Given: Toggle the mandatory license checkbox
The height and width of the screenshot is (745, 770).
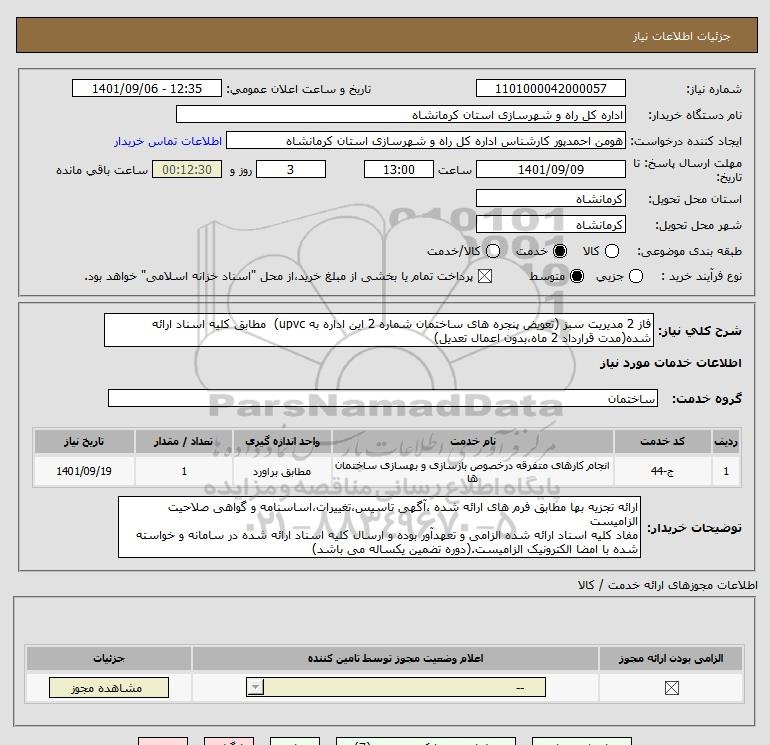Looking at the screenshot, I should point(671,688).
